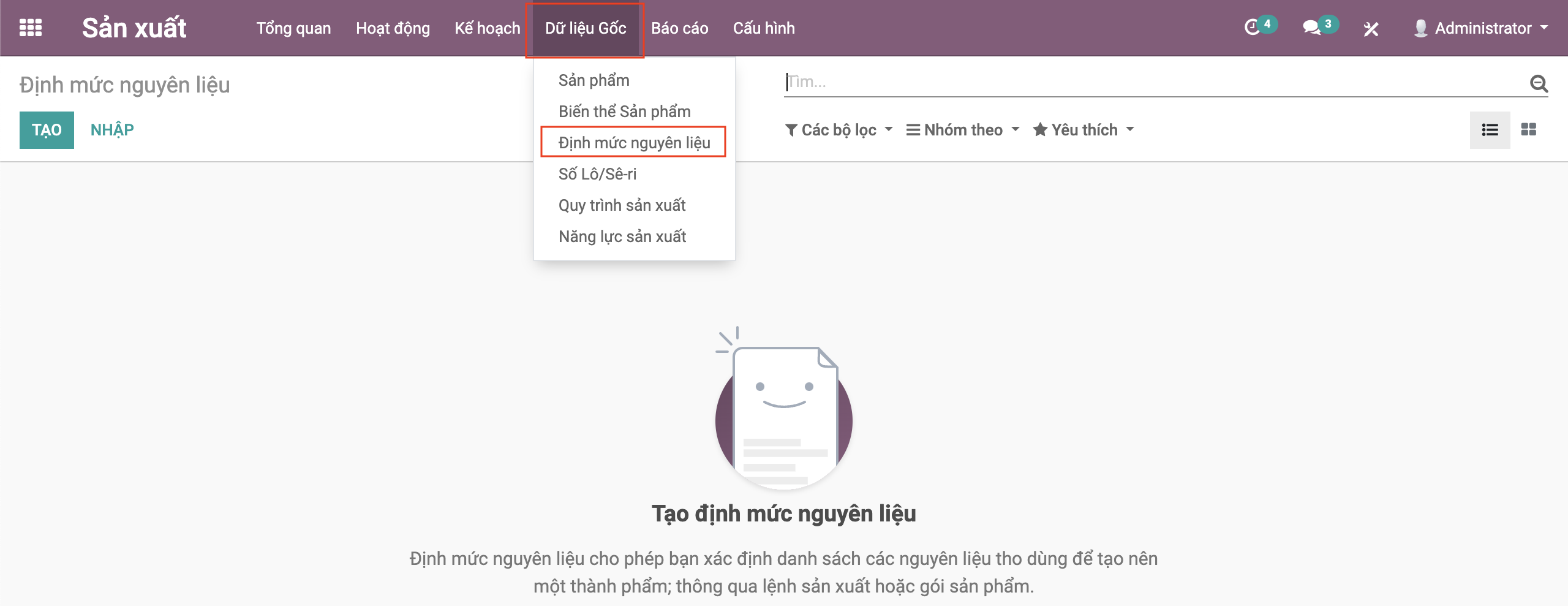
Task: Click into the Tìm search field
Action: pos(1151,82)
